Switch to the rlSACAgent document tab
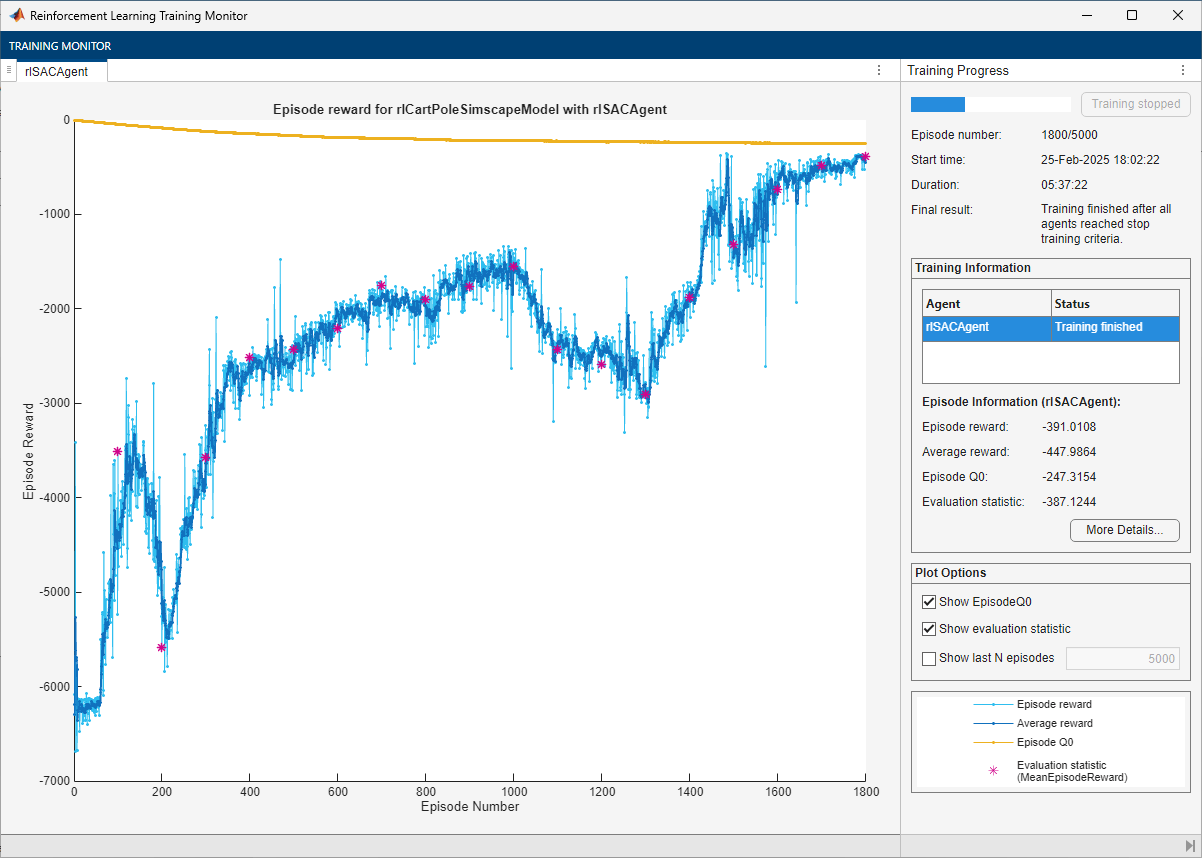 click(x=63, y=71)
